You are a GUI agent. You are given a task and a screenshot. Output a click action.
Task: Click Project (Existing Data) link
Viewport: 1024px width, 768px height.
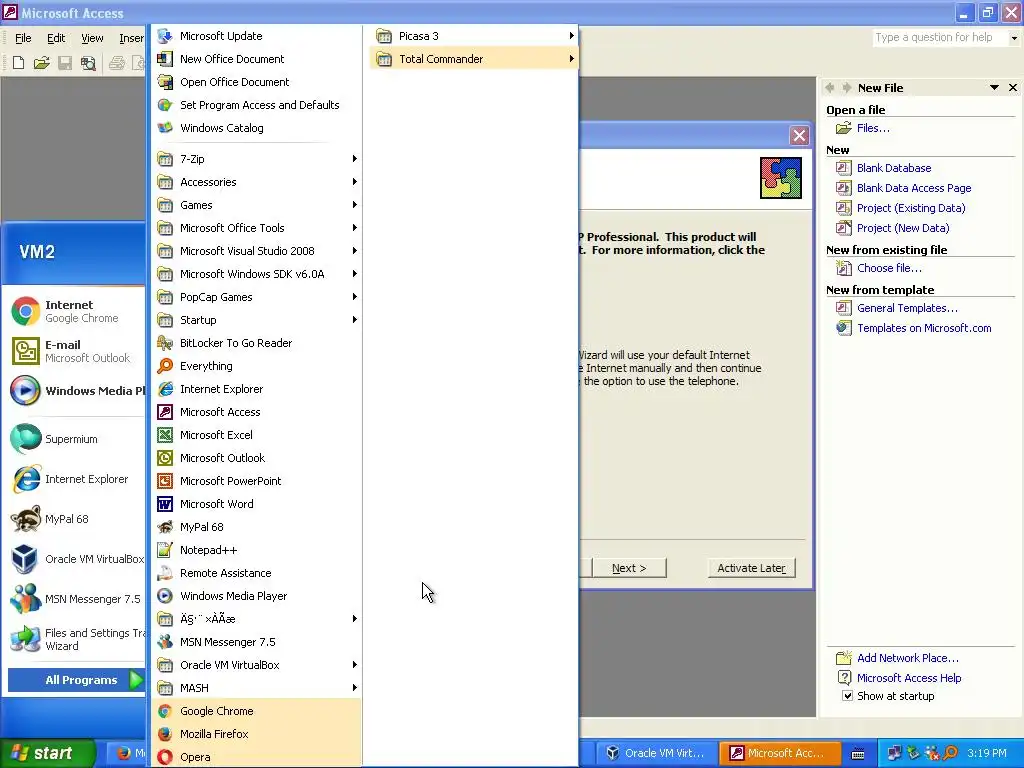(x=911, y=208)
